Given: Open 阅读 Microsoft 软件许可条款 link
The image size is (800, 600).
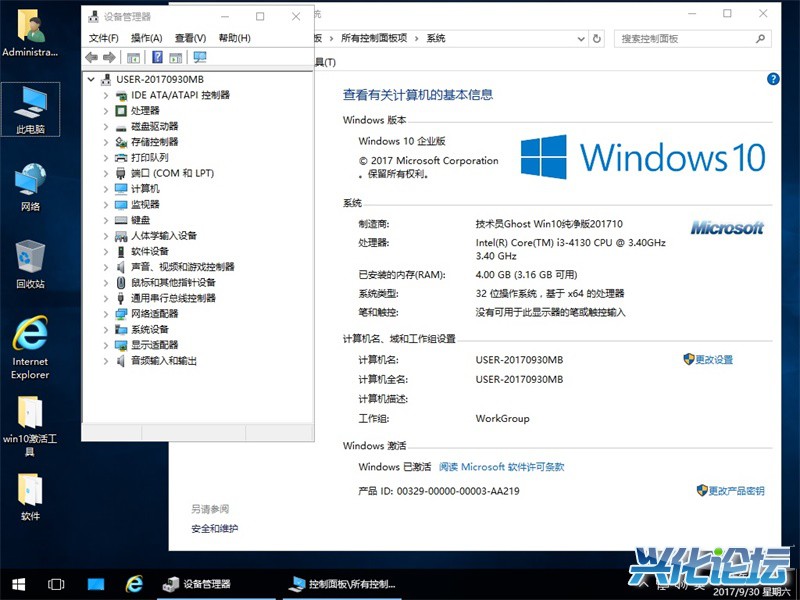Looking at the screenshot, I should (x=502, y=467).
